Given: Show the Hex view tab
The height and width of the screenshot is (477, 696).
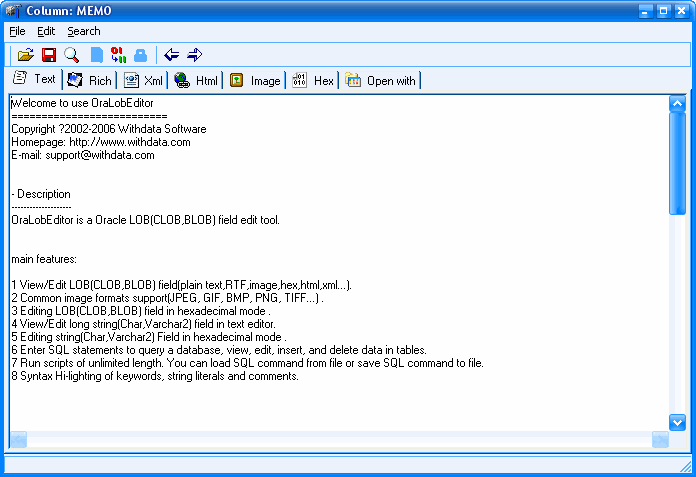Looking at the screenshot, I should pos(313,81).
